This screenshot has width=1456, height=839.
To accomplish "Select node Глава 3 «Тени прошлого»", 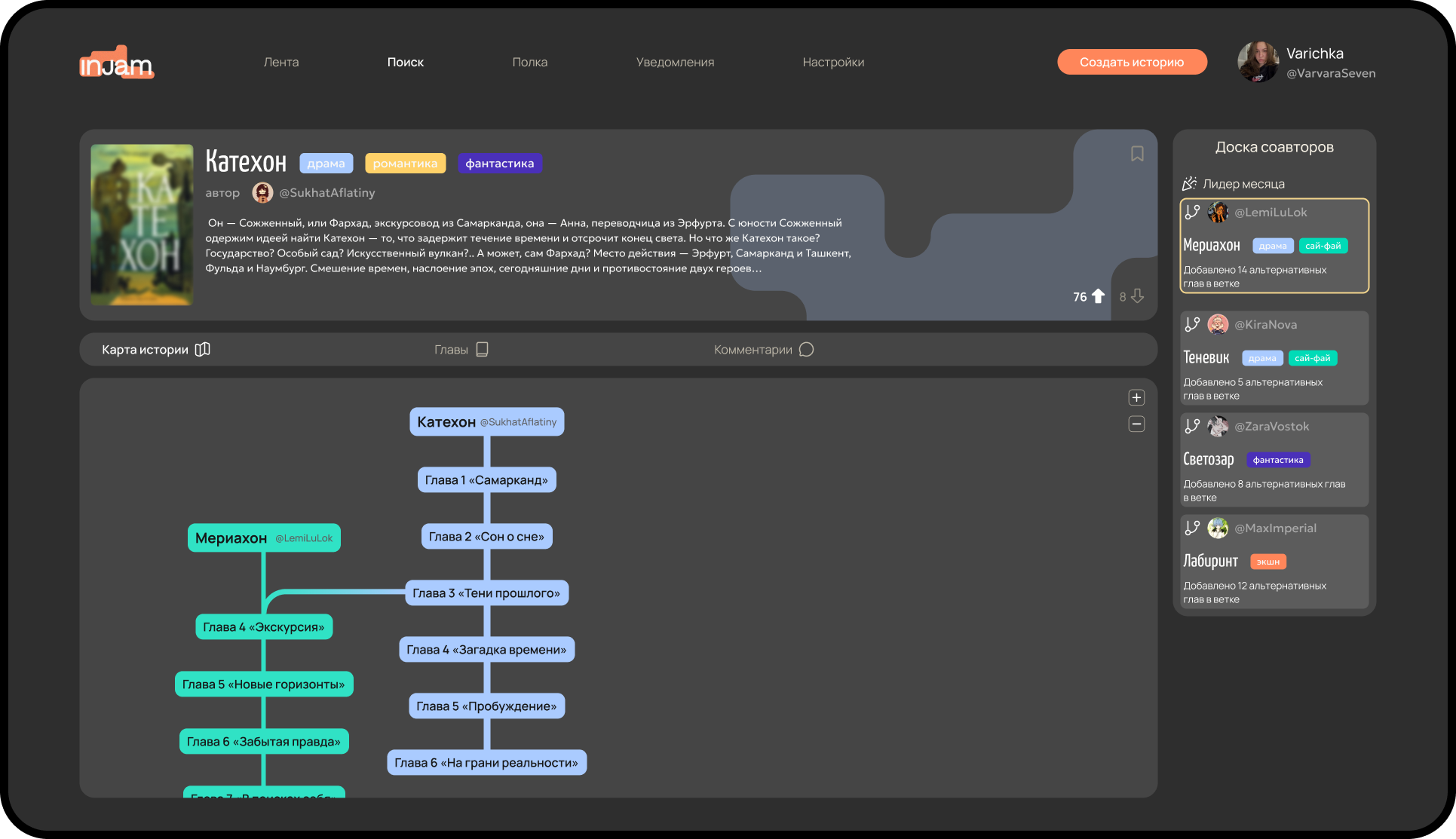I will 486,593.
